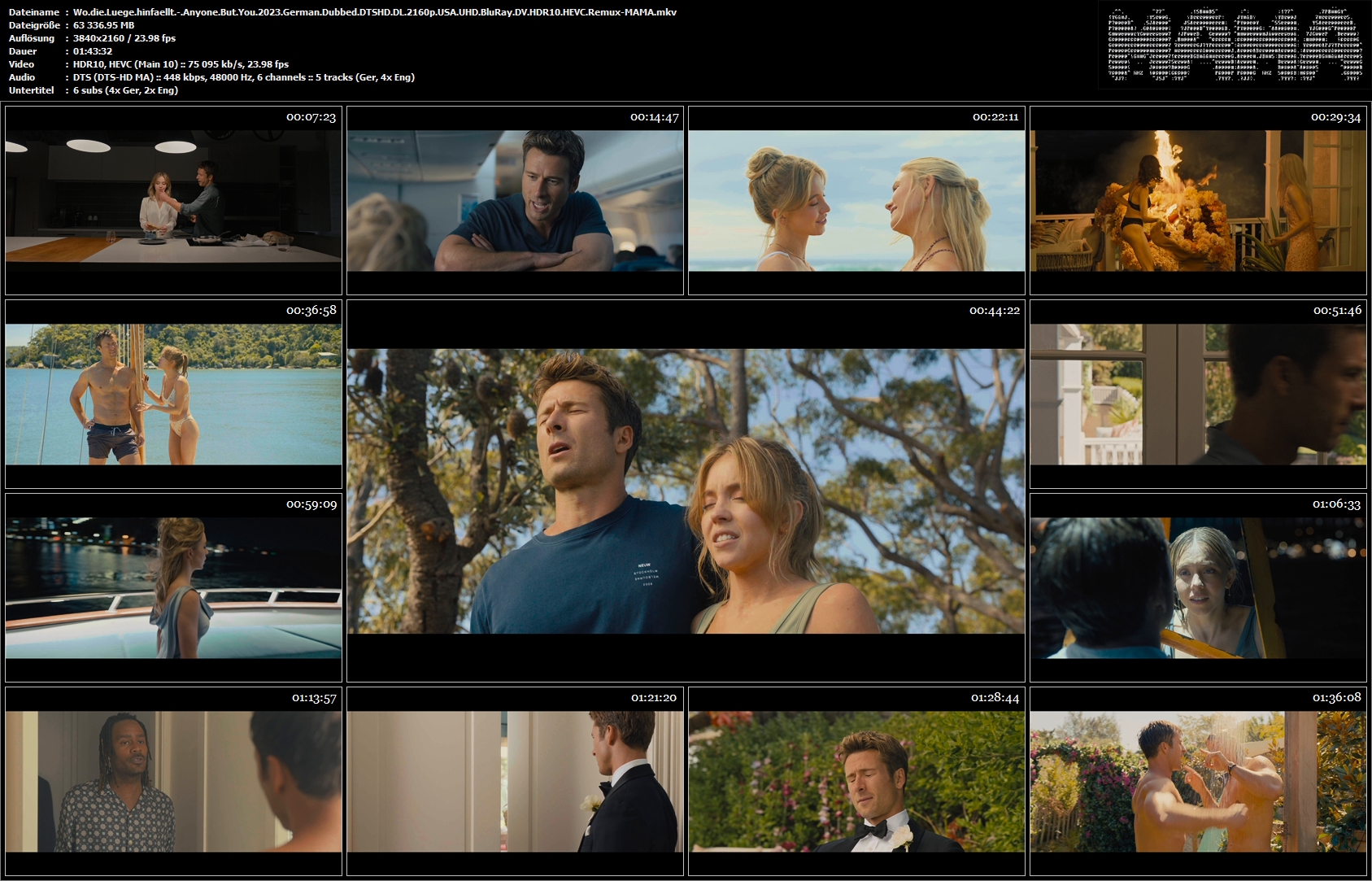This screenshot has width=1372, height=881.
Task: Select the woman on boat at night thumbnail
Action: [x=173, y=588]
